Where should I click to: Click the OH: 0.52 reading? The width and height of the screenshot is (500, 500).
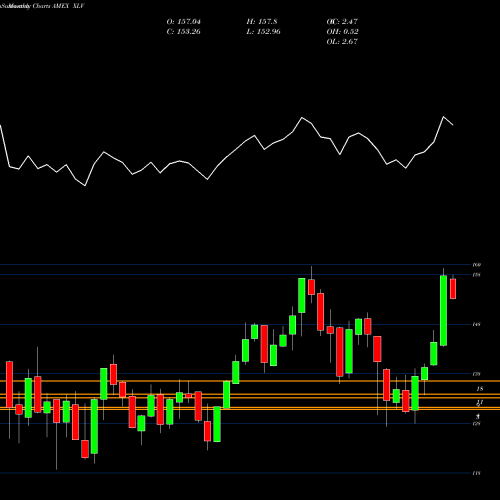pos(342,32)
